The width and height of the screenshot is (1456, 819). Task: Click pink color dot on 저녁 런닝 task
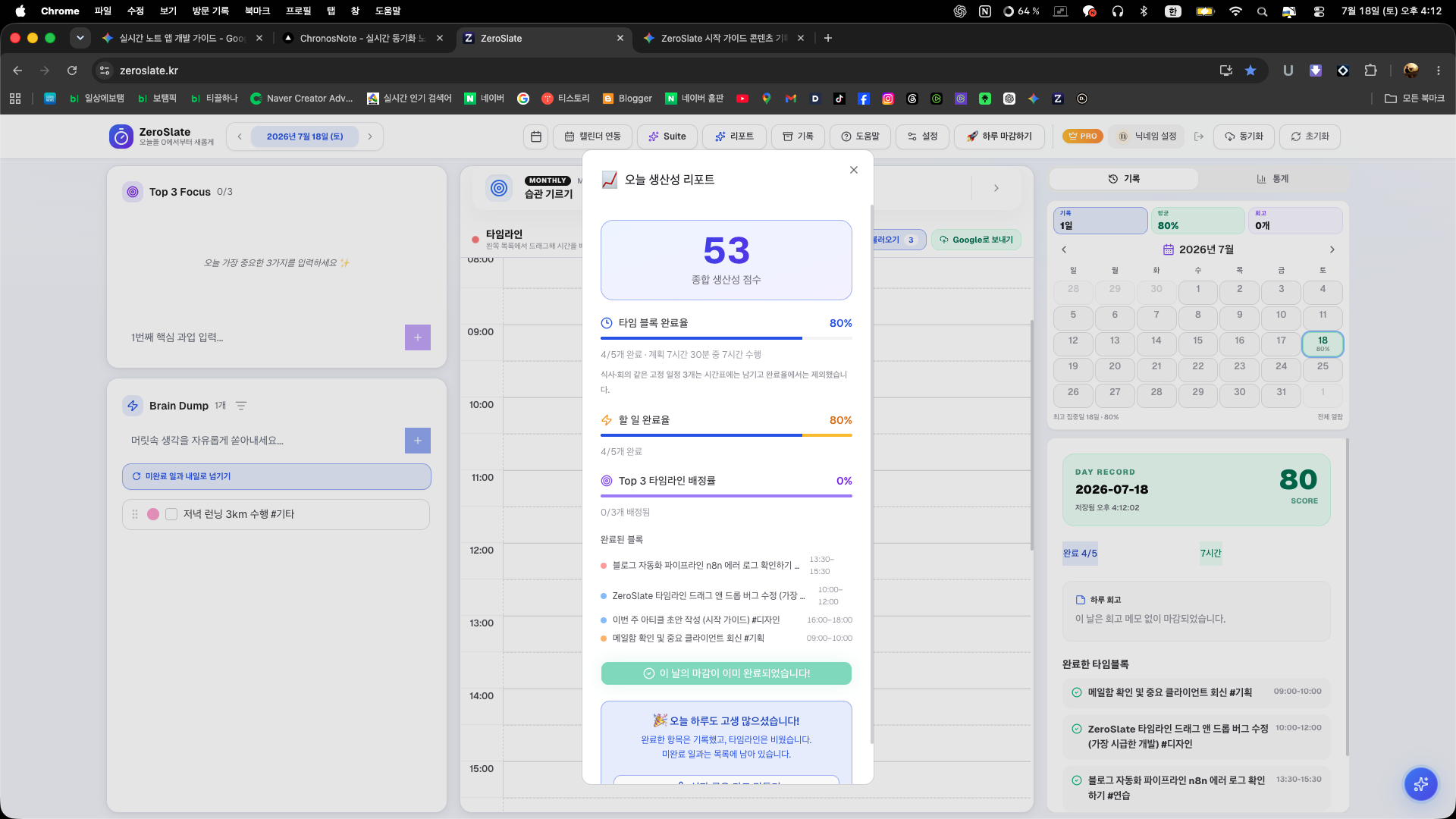[153, 514]
